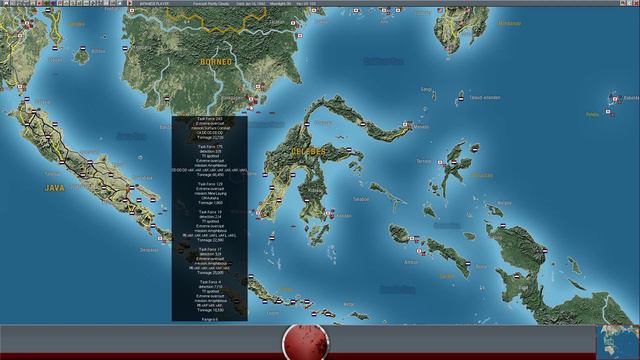
Task: Click 'Task Force 17' in the tooltip
Action: pyautogui.click(x=210, y=249)
